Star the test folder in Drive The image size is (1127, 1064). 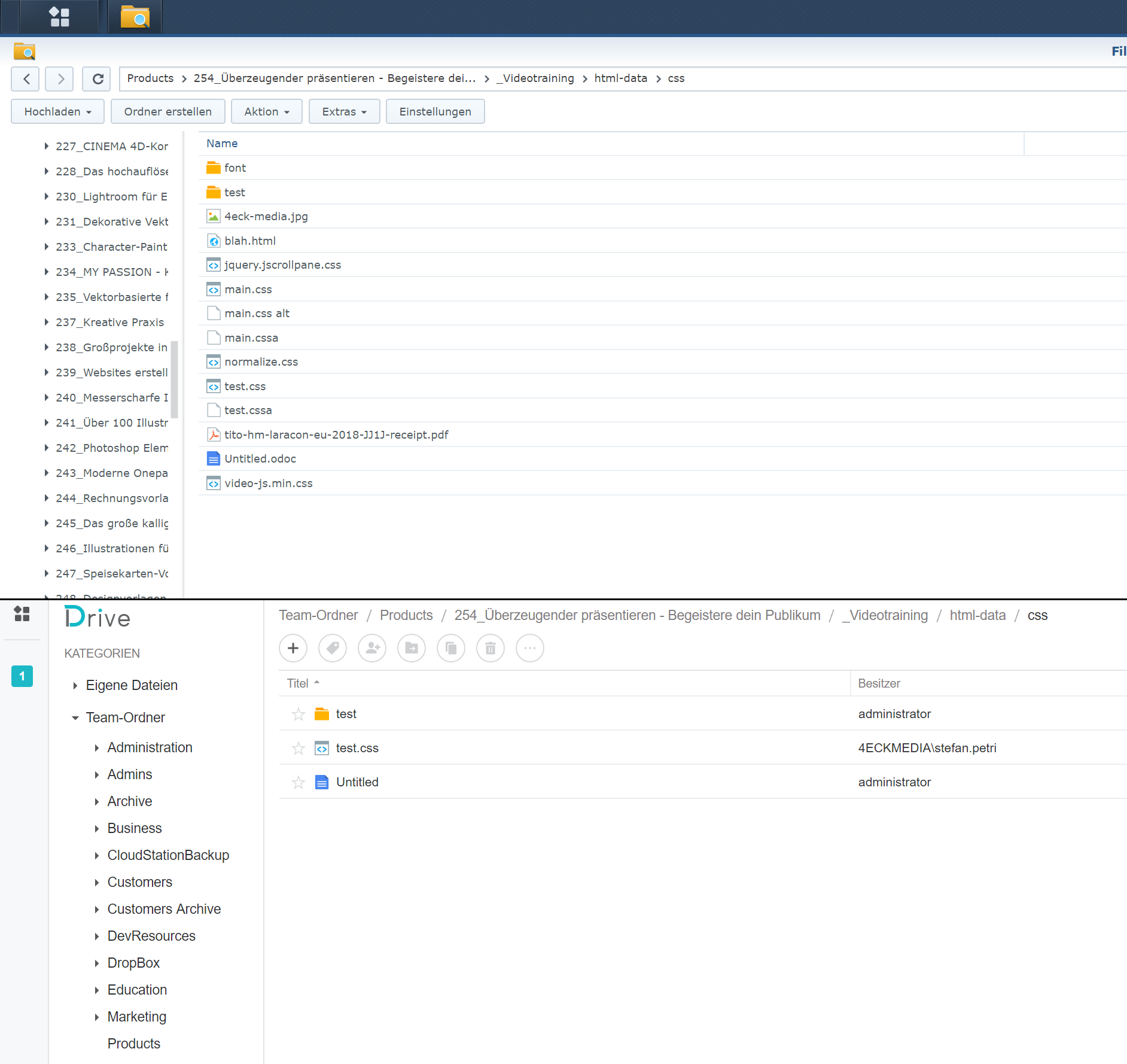point(298,714)
